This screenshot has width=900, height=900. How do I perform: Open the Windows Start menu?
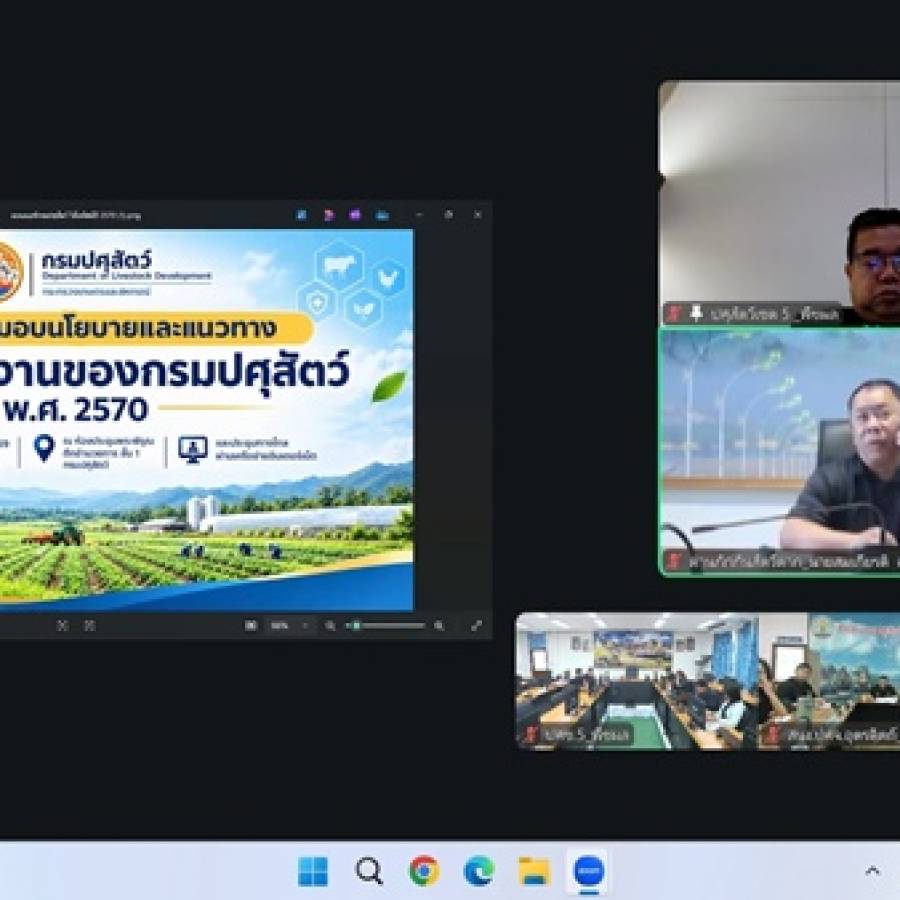[313, 871]
